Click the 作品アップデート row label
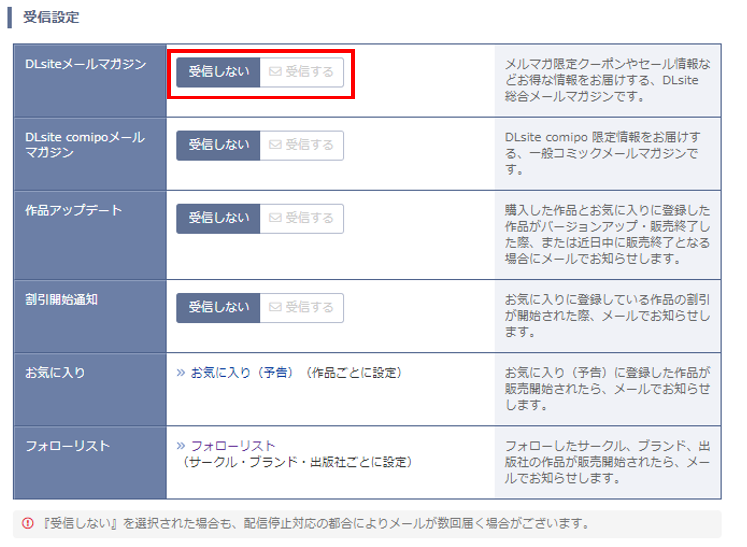This screenshot has width=747, height=547. (x=73, y=210)
